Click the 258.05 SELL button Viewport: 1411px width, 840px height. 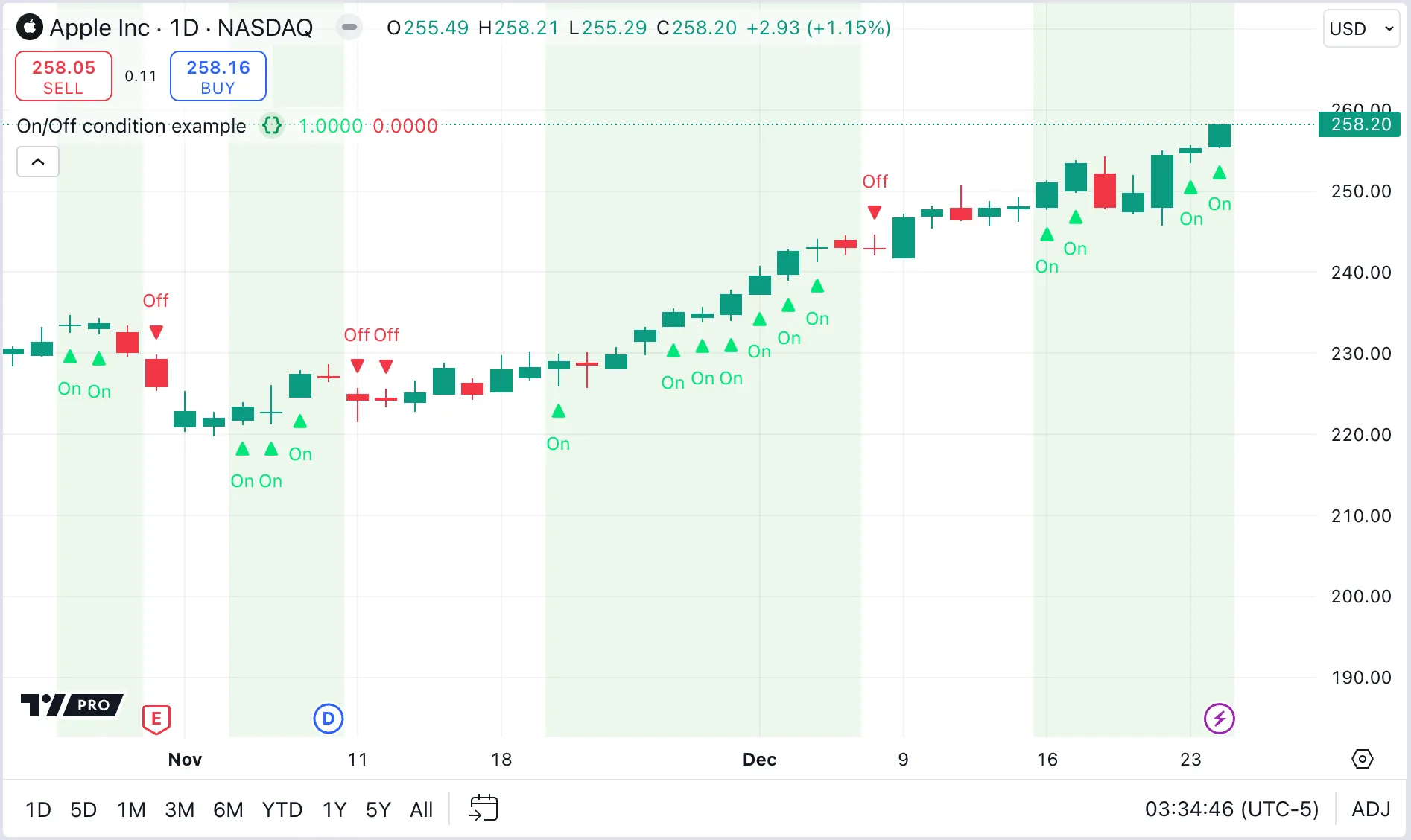click(x=63, y=76)
